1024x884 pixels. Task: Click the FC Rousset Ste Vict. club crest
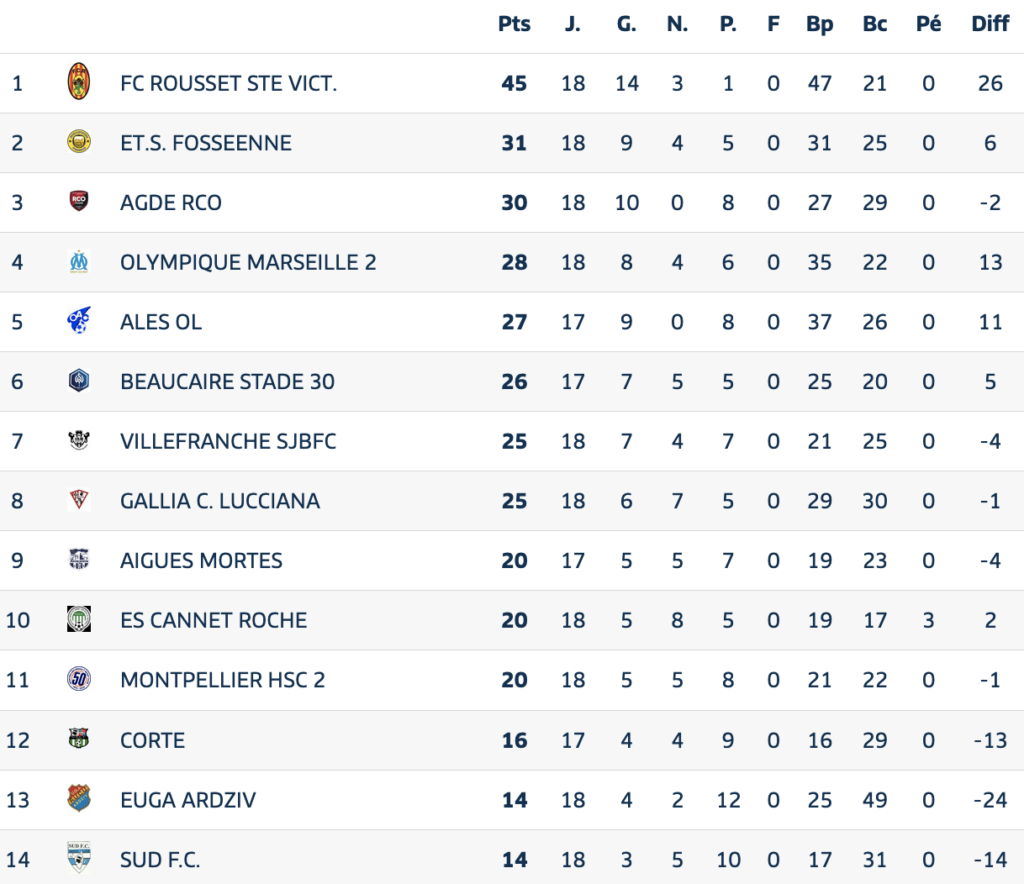pos(79,82)
